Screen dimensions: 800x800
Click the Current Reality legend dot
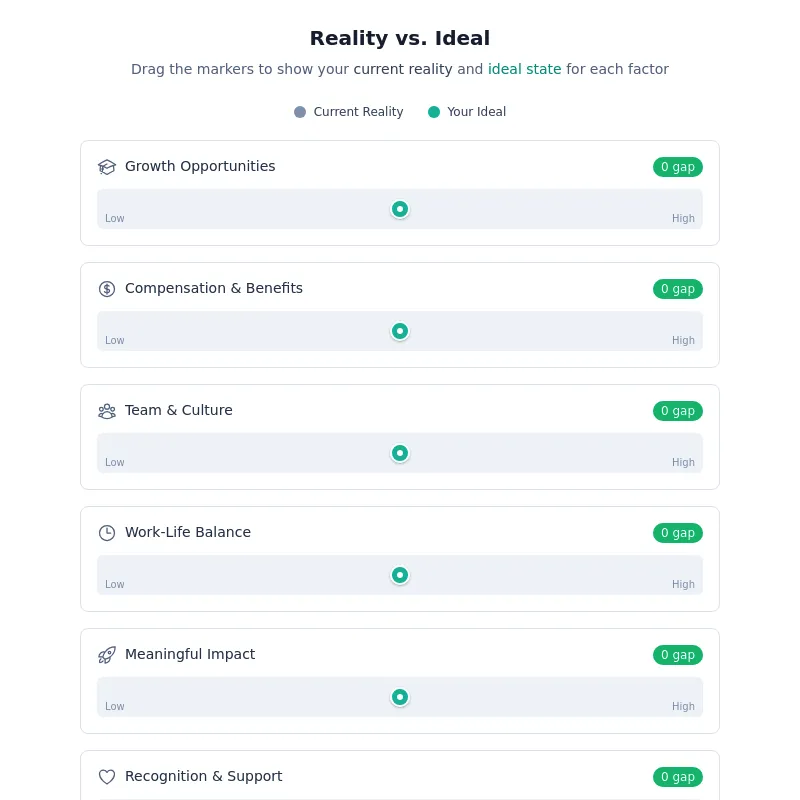pyautogui.click(x=299, y=112)
